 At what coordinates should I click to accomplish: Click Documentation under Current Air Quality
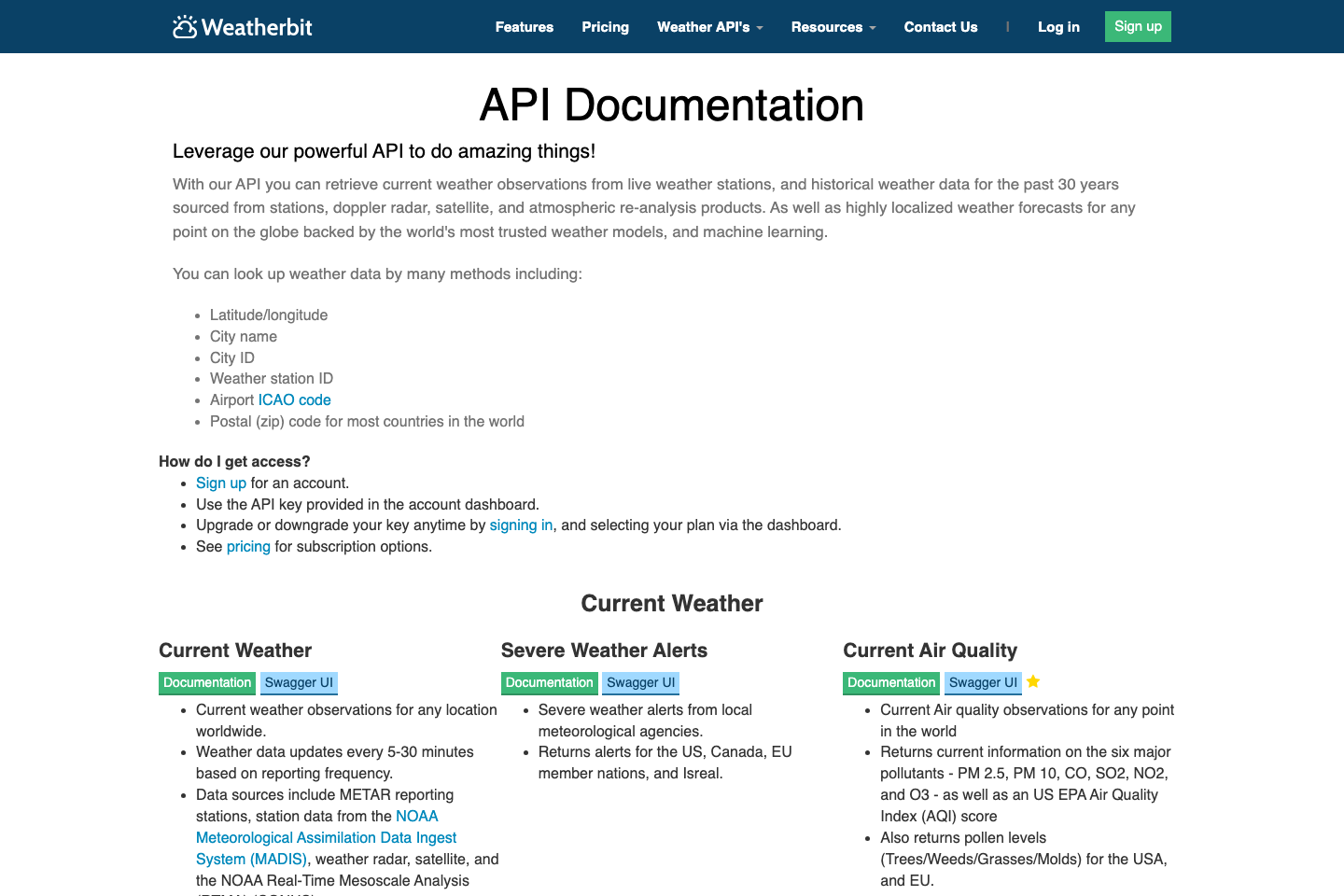coord(890,683)
